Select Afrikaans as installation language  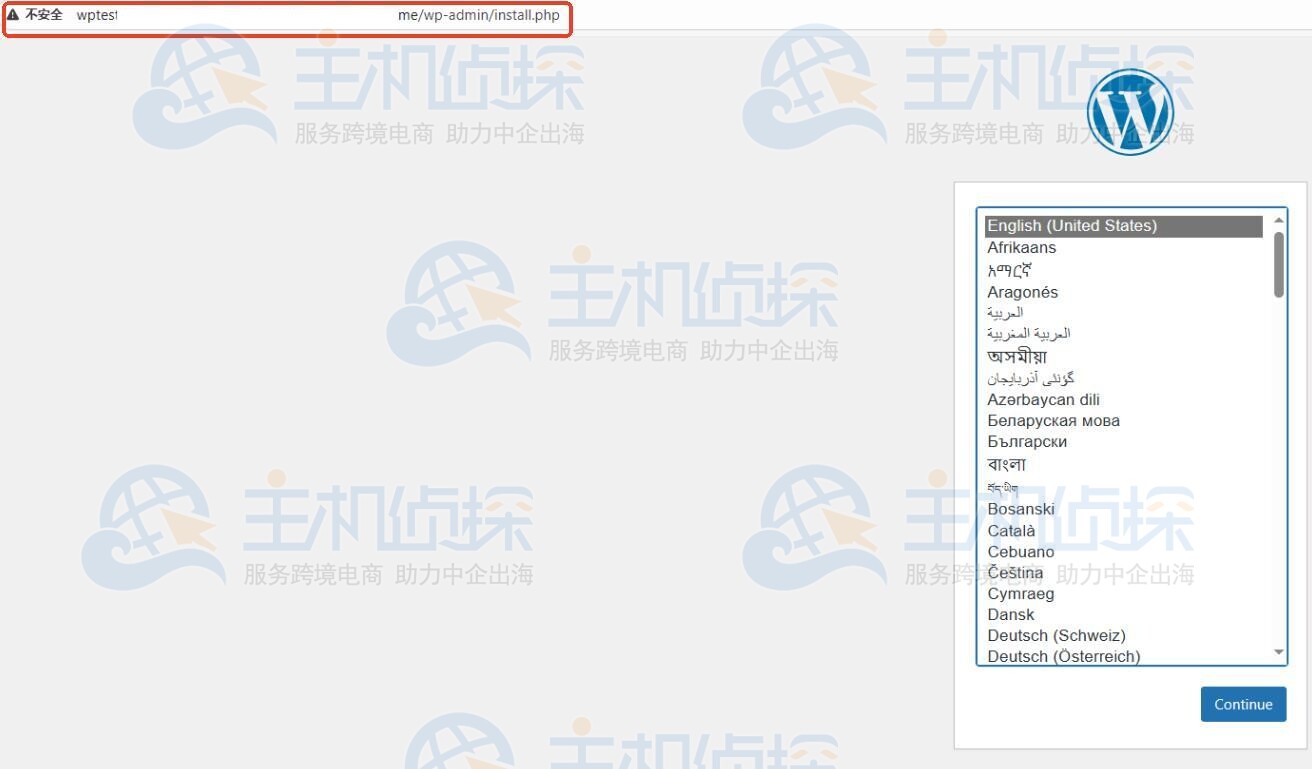point(1022,247)
